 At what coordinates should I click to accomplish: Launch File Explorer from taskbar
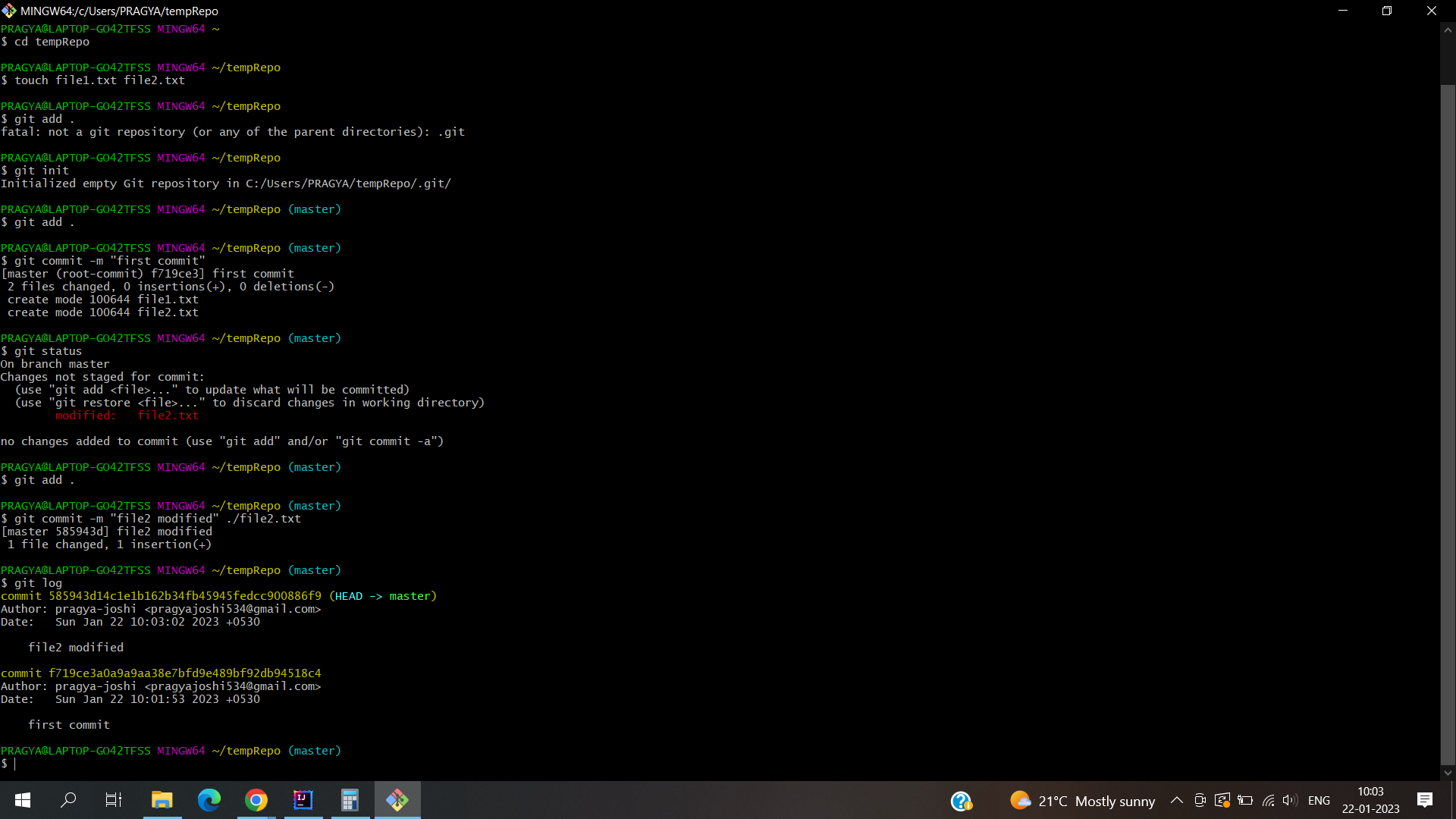[x=162, y=800]
